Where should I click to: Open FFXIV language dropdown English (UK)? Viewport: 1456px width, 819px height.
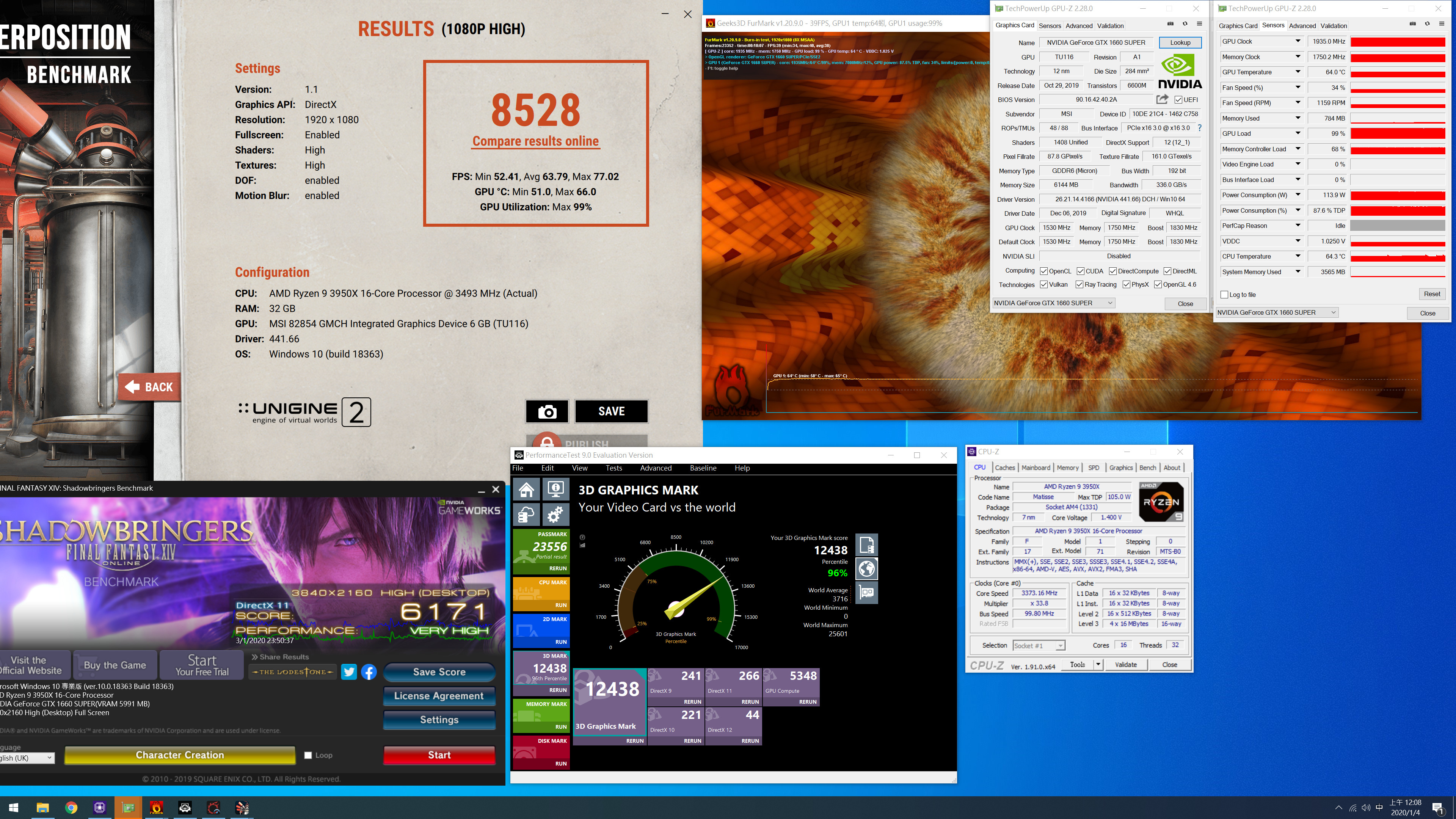point(27,758)
